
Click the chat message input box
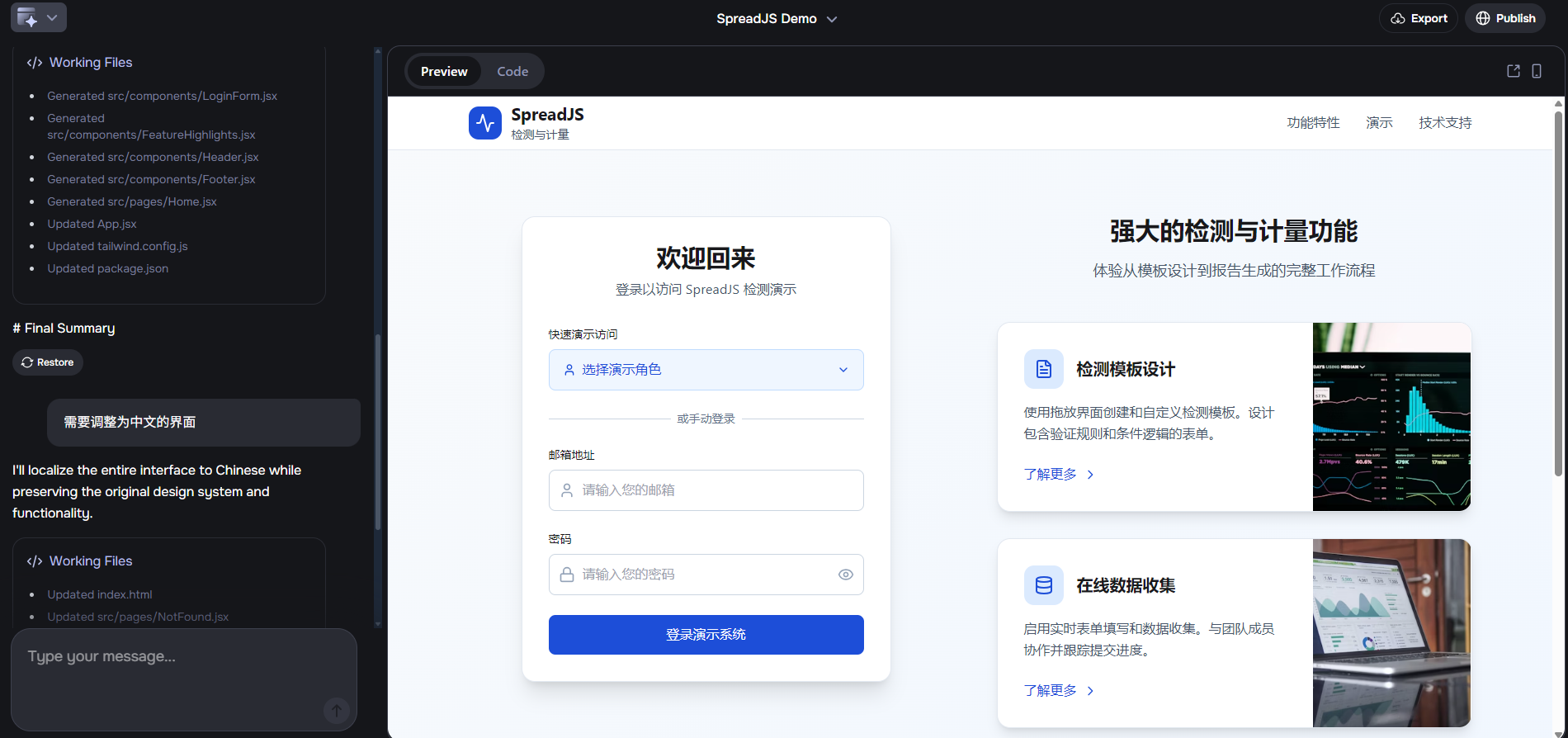[184, 679]
